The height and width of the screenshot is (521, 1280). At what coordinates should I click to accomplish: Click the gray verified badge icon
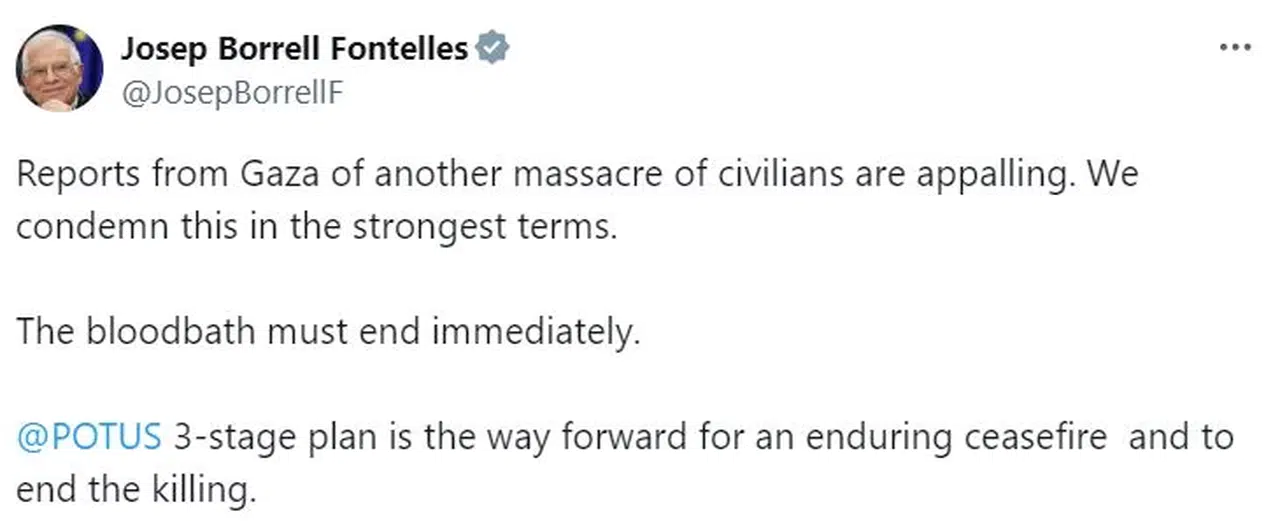tap(491, 47)
